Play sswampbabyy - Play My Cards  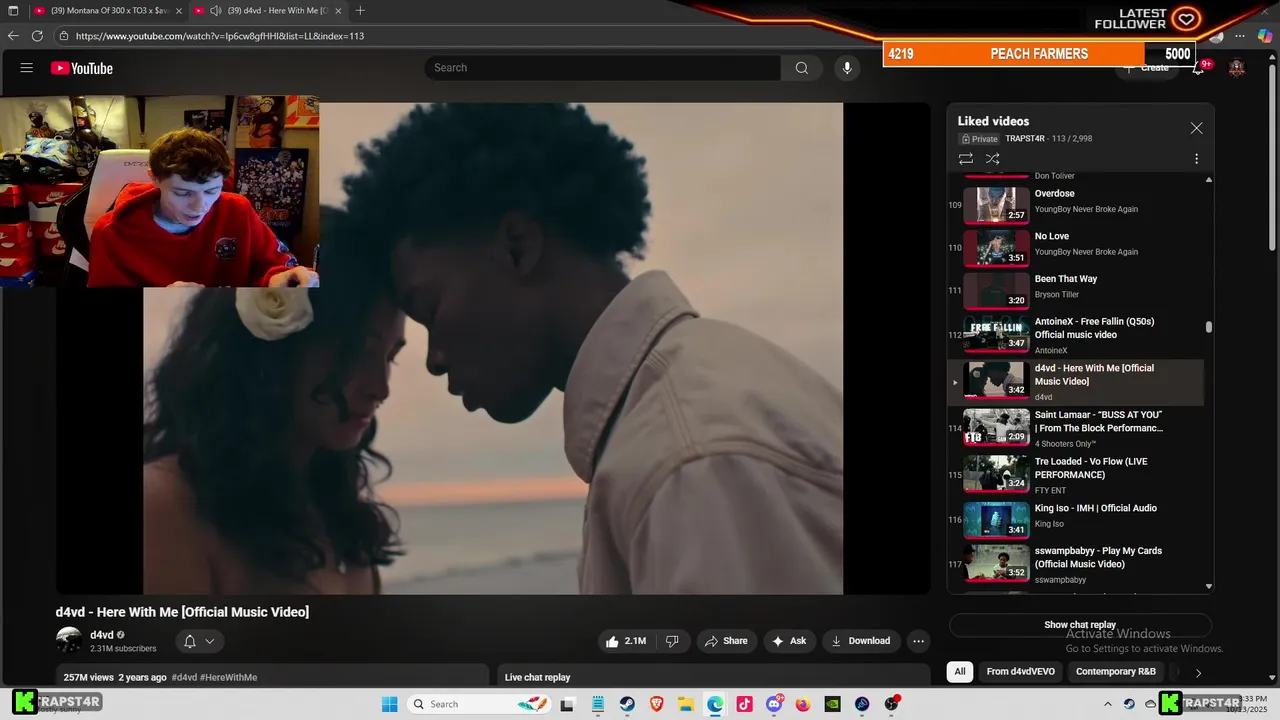[x=1075, y=564]
